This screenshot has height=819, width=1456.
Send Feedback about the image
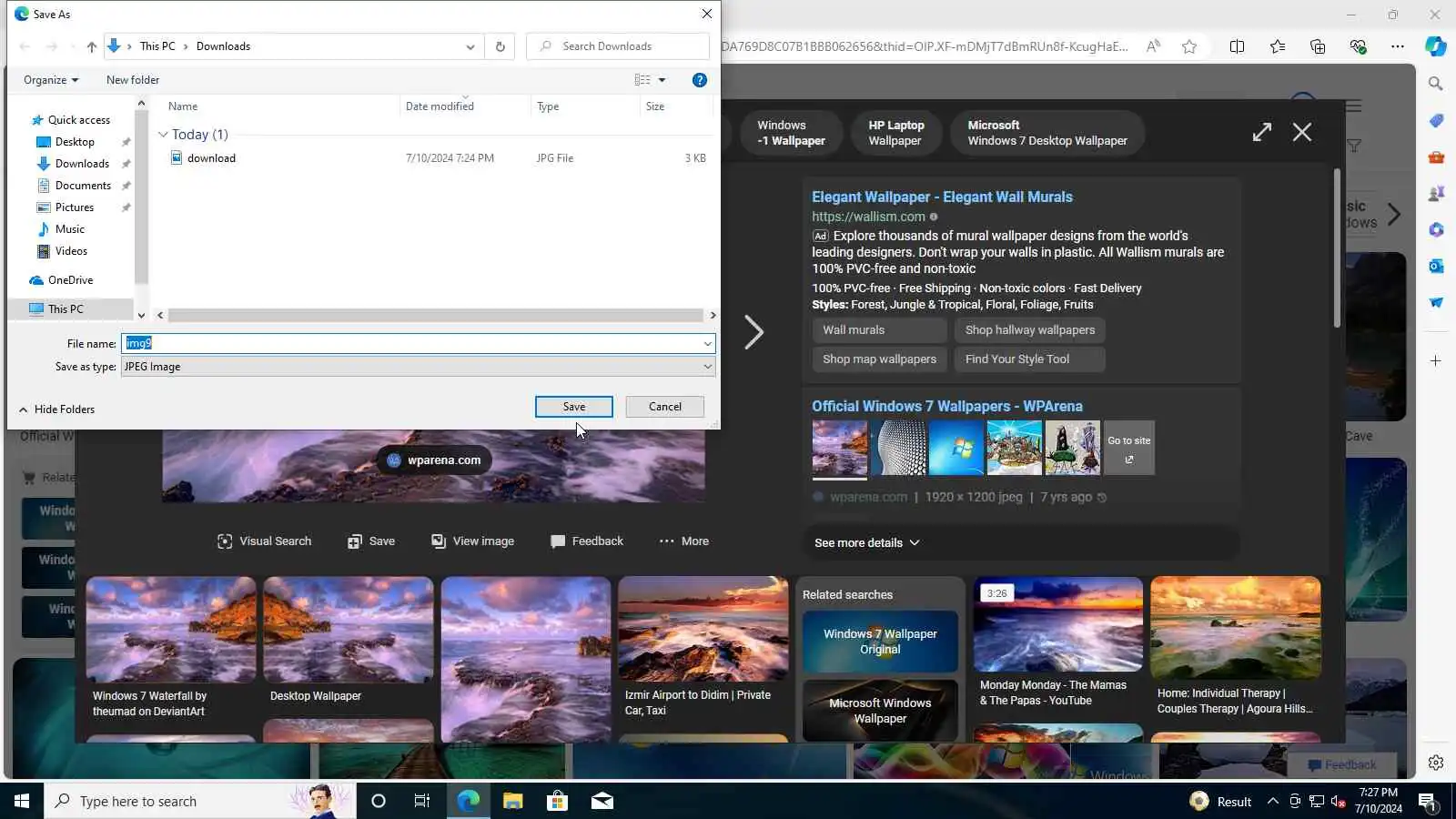point(587,541)
